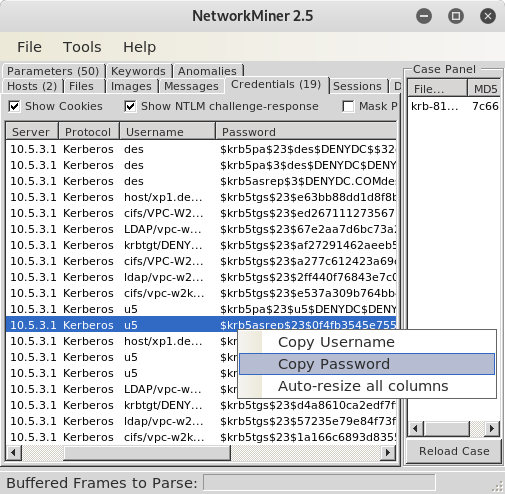Click the credentials list left scroll arrow
This screenshot has width=505, height=494.
click(x=14, y=452)
